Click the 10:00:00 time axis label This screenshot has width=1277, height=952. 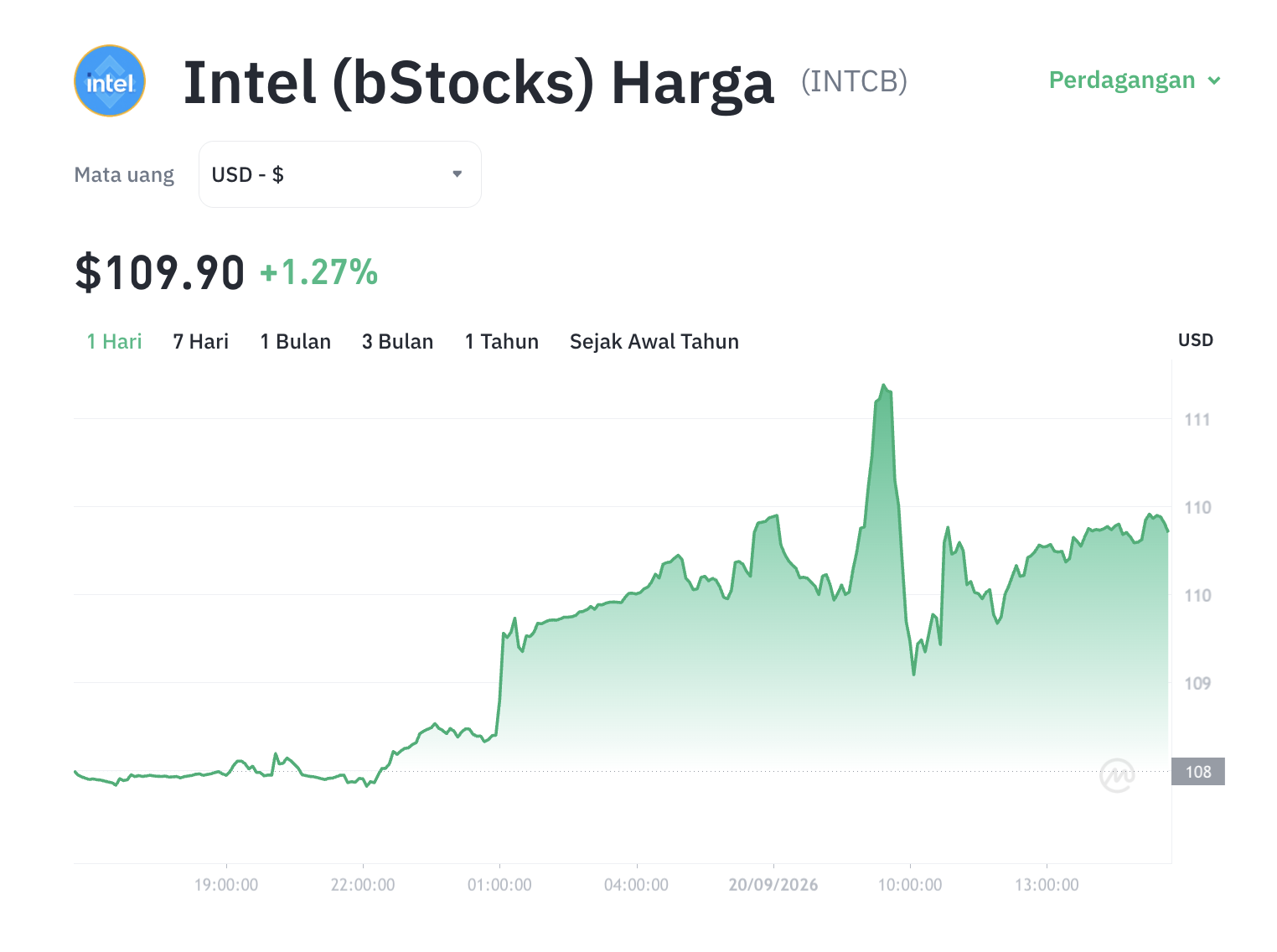pyautogui.click(x=910, y=885)
